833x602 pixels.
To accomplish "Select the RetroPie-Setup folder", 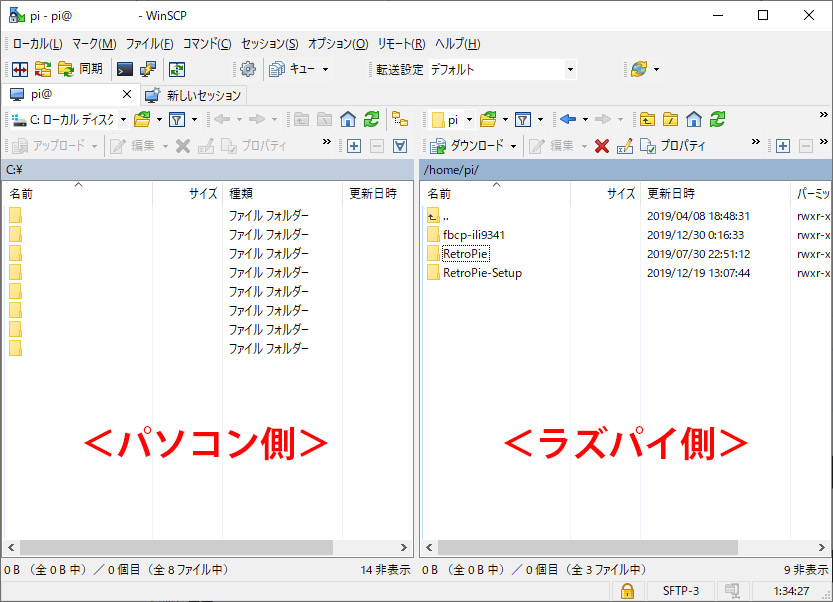I will point(482,273).
